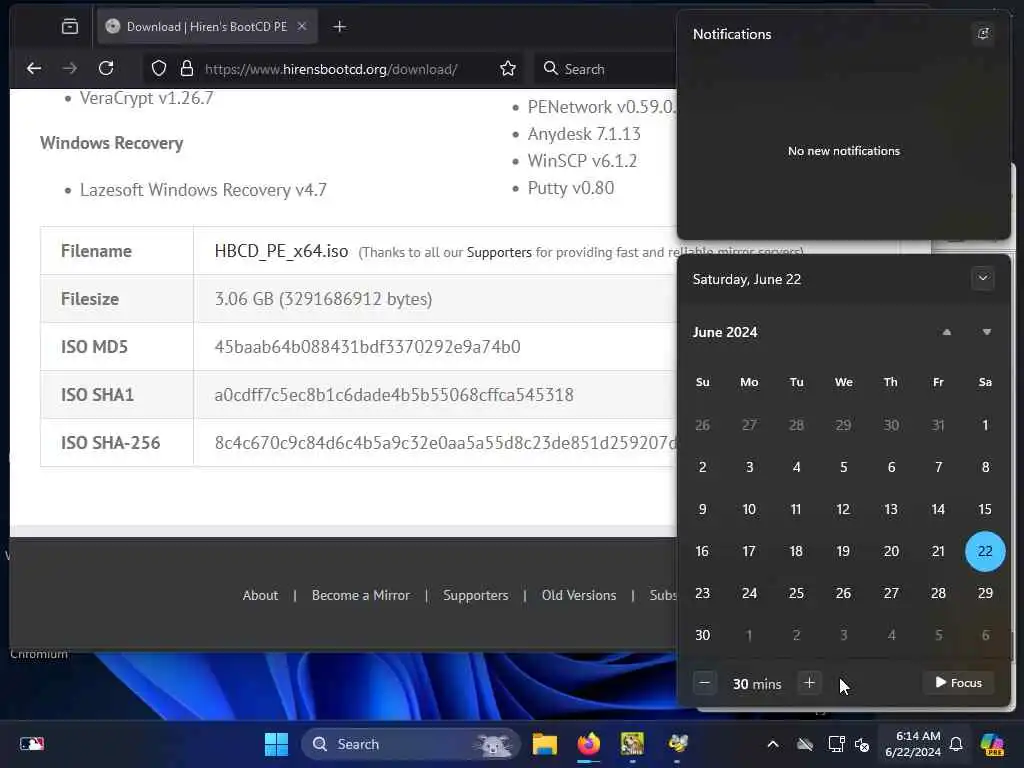The image size is (1024, 768).
Task: Go to next month in calendar
Action: [987, 332]
